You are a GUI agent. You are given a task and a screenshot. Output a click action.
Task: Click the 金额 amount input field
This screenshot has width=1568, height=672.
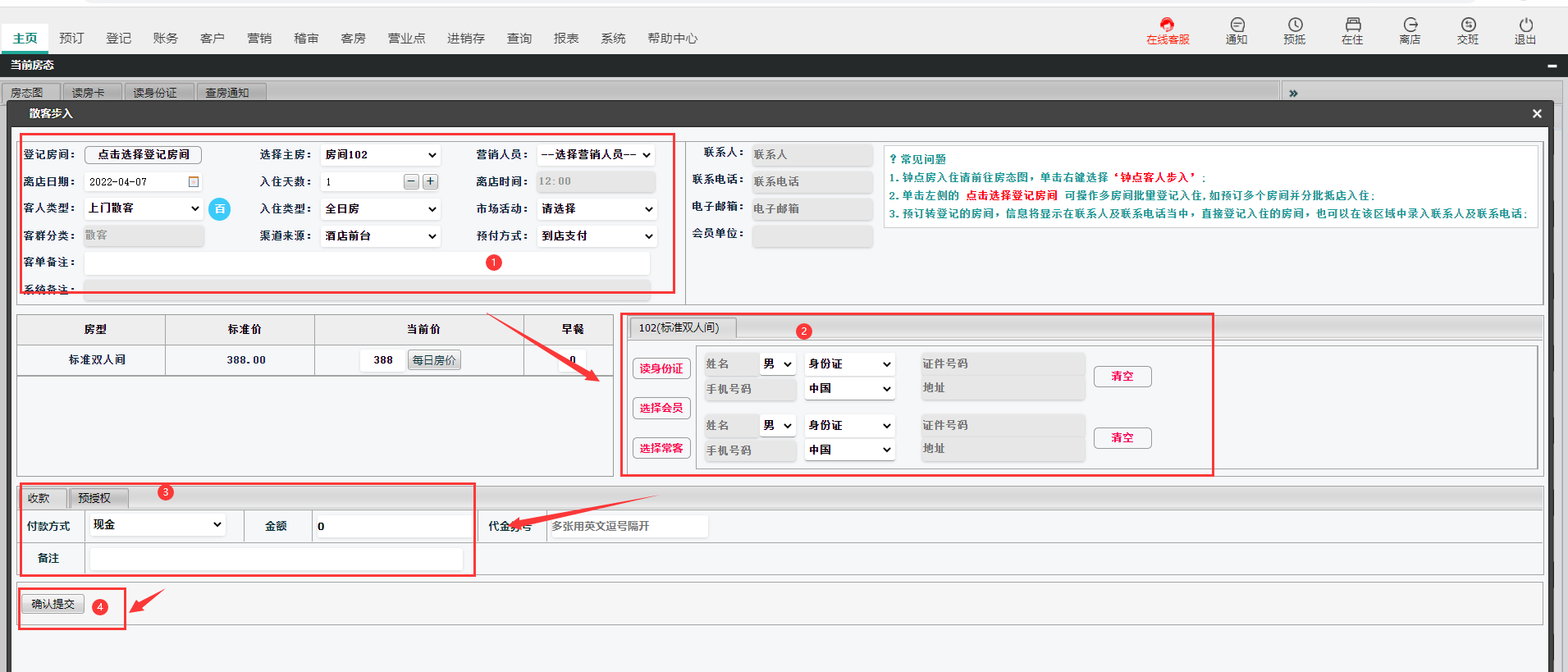coord(393,526)
